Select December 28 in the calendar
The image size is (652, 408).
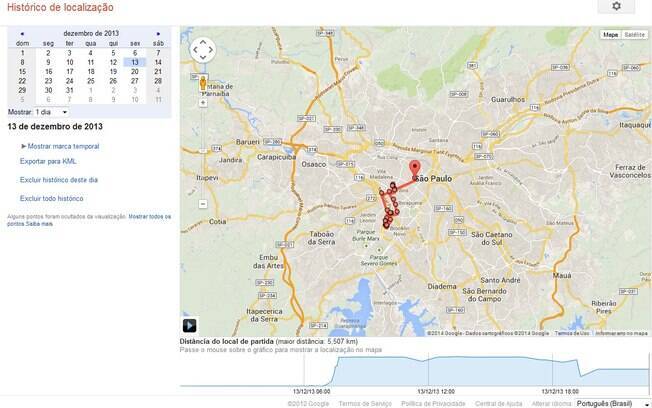tap(158, 81)
